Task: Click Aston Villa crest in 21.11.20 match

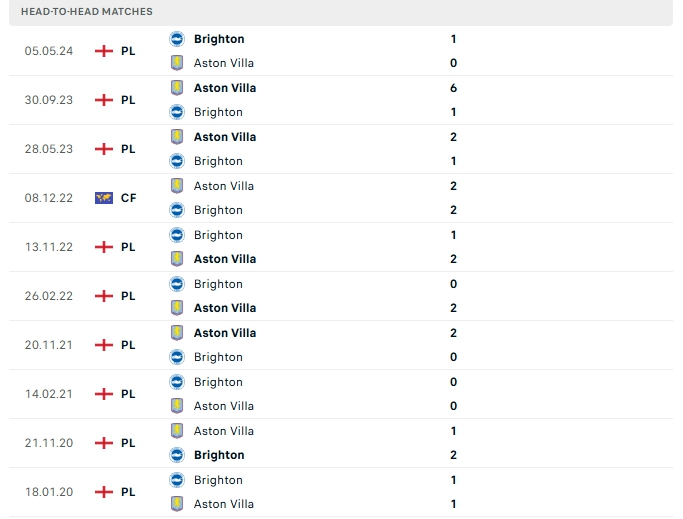Action: (x=177, y=431)
